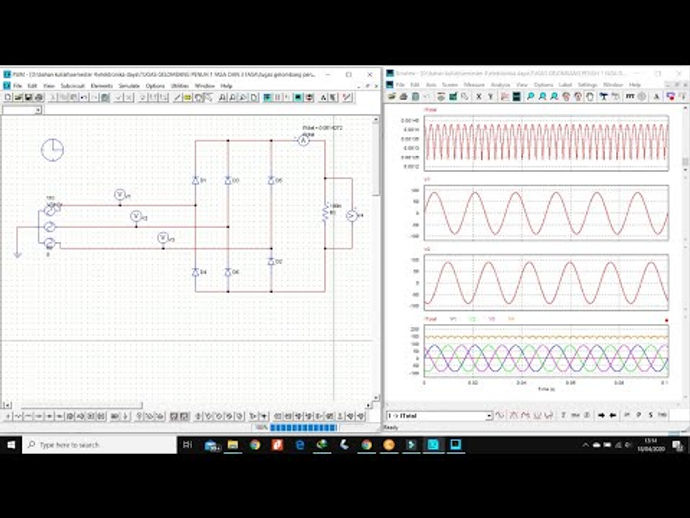Select the yellow Label tool in PSIM
Viewport: 690px width, 518px height.
(x=187, y=97)
